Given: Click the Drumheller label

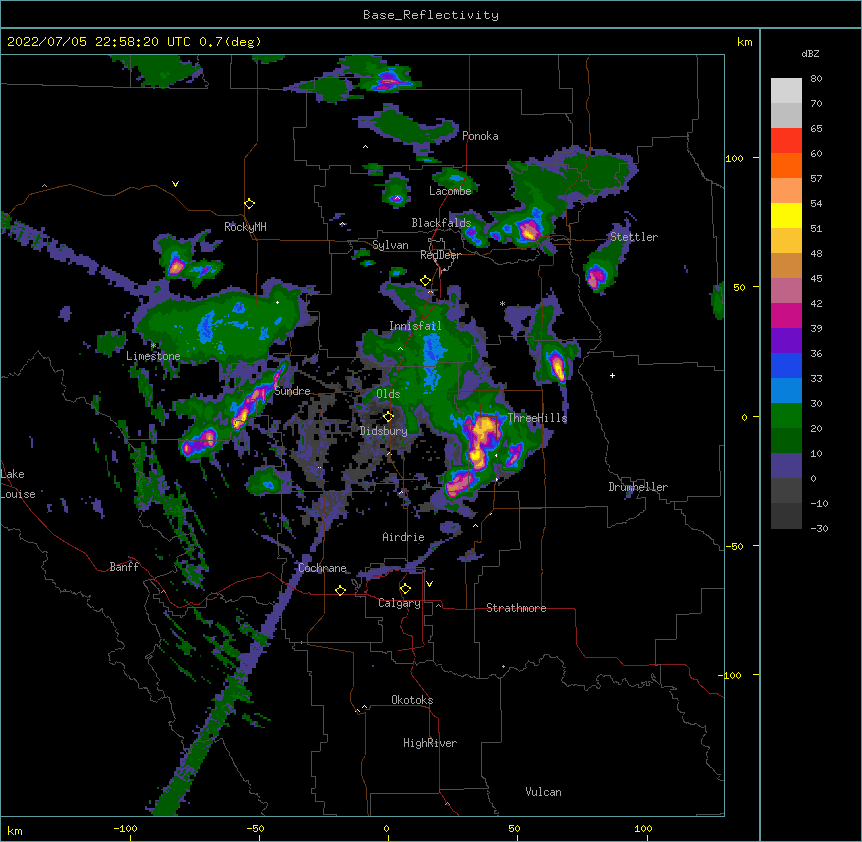Looking at the screenshot, I should (x=638, y=487).
